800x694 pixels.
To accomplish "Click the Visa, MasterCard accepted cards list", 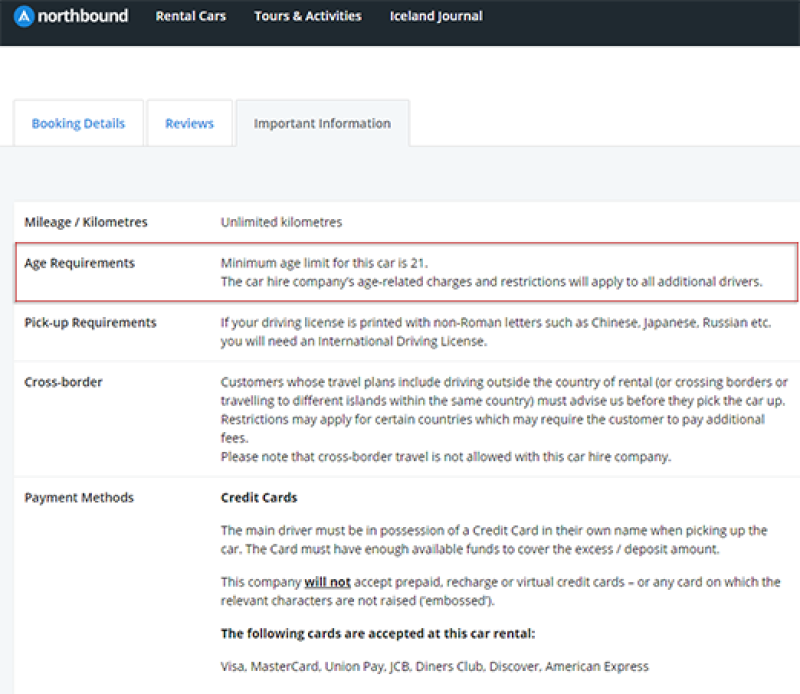I will pos(434,666).
